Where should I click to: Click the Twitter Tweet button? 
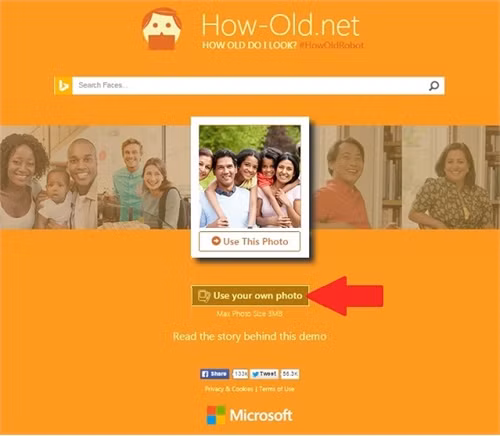[264, 374]
